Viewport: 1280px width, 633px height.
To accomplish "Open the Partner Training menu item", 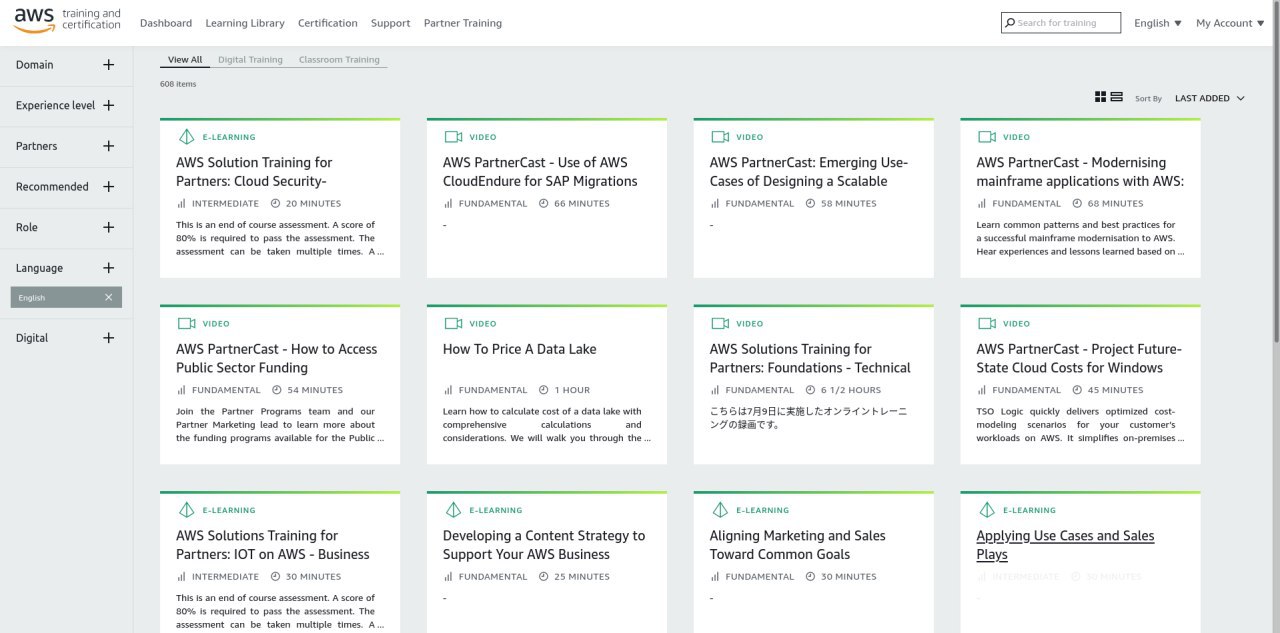I will coord(463,23).
